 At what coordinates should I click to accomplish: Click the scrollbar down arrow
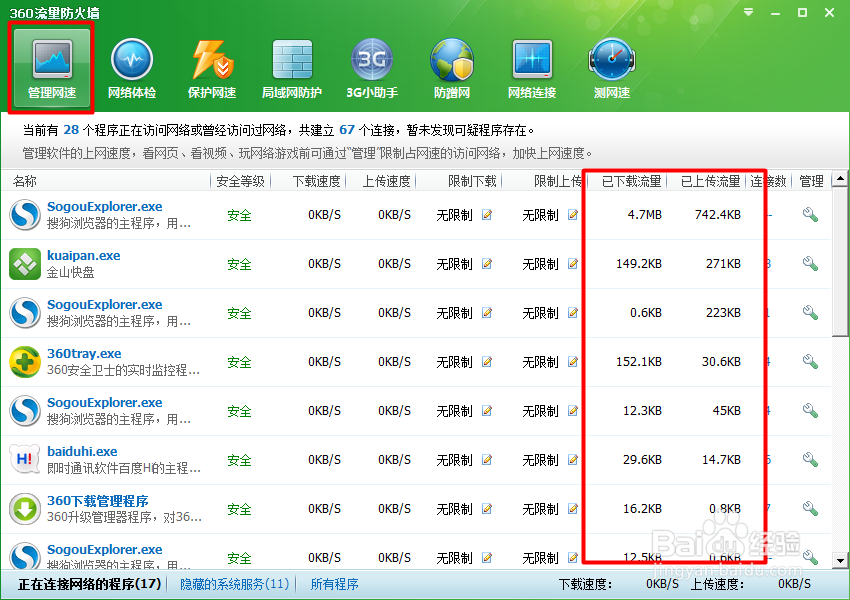pyautogui.click(x=840, y=560)
